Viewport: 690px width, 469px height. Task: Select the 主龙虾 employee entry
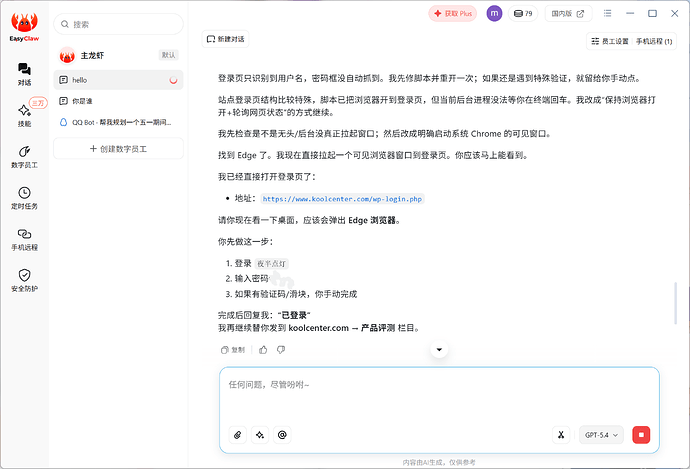(x=118, y=55)
